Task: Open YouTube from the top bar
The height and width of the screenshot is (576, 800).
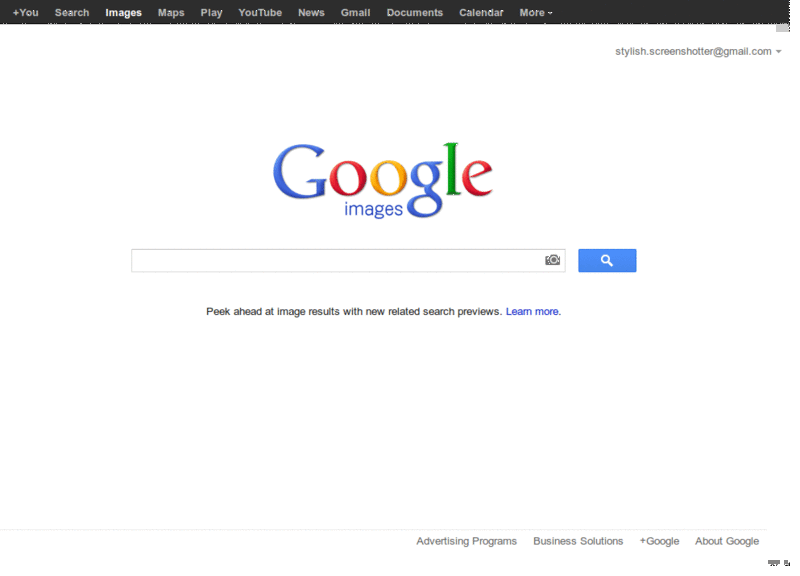Action: [x=260, y=13]
